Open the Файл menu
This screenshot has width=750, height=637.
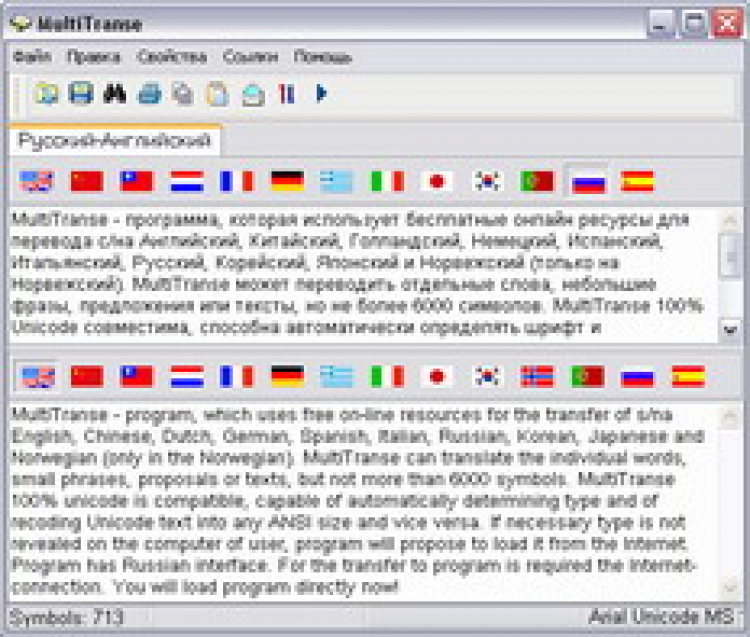(32, 57)
